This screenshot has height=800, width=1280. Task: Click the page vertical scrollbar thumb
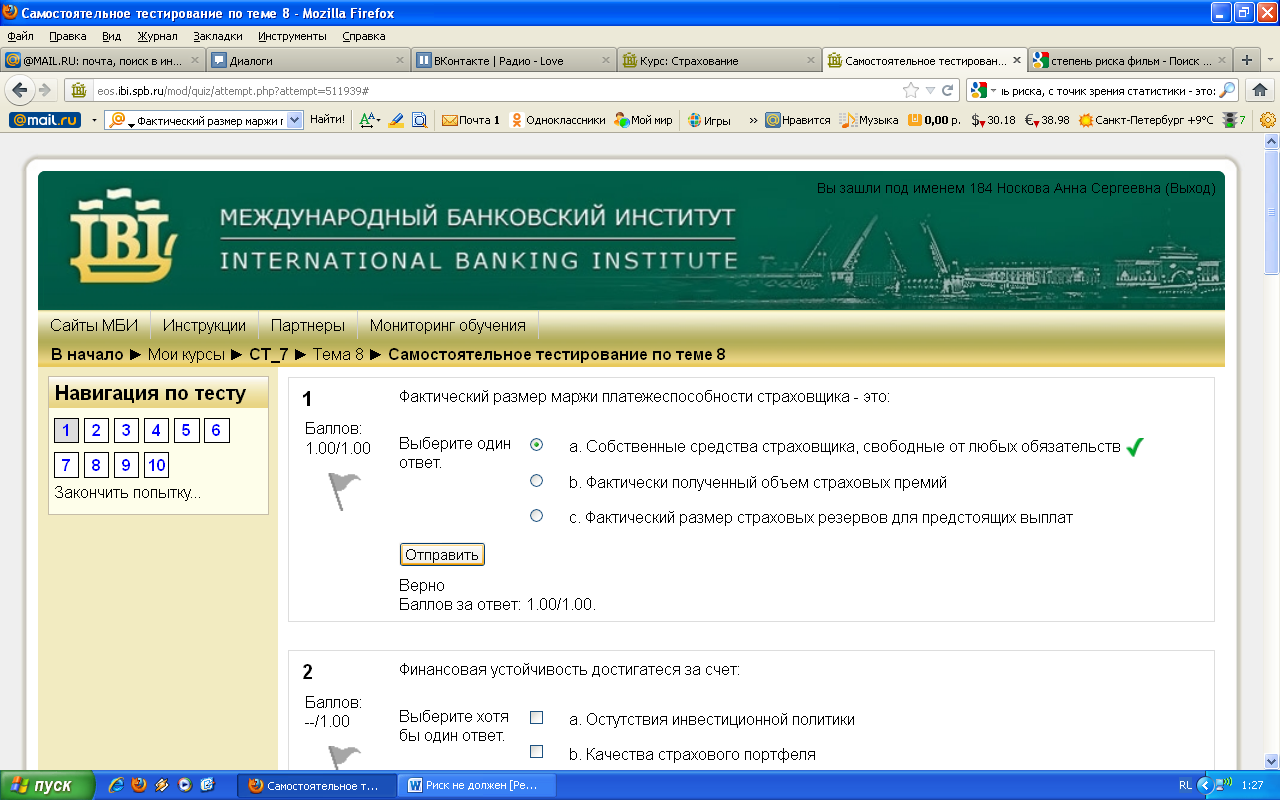tap(1271, 210)
